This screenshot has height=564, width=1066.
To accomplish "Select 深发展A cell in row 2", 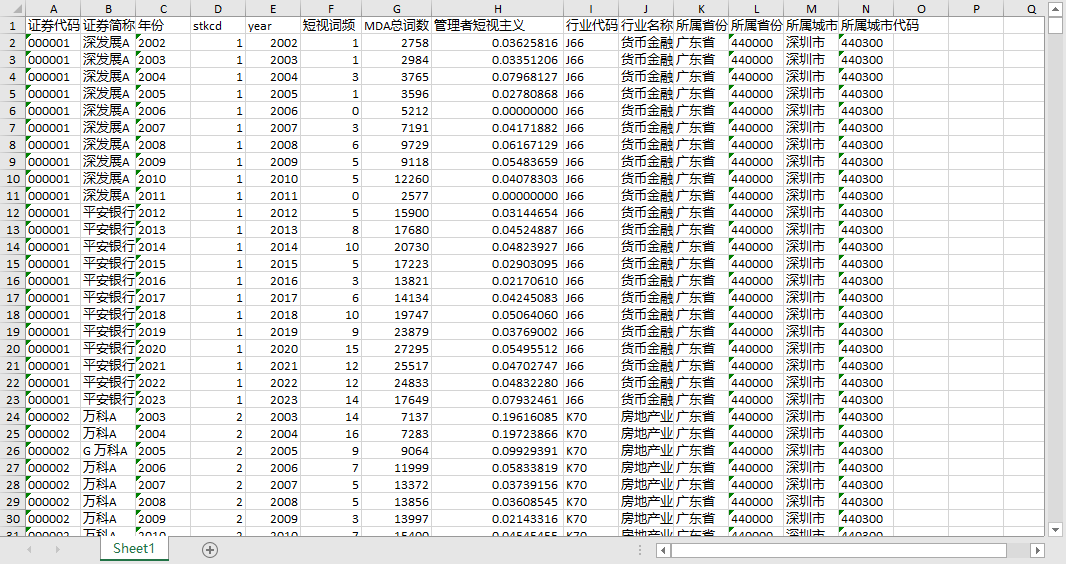I will click(108, 43).
